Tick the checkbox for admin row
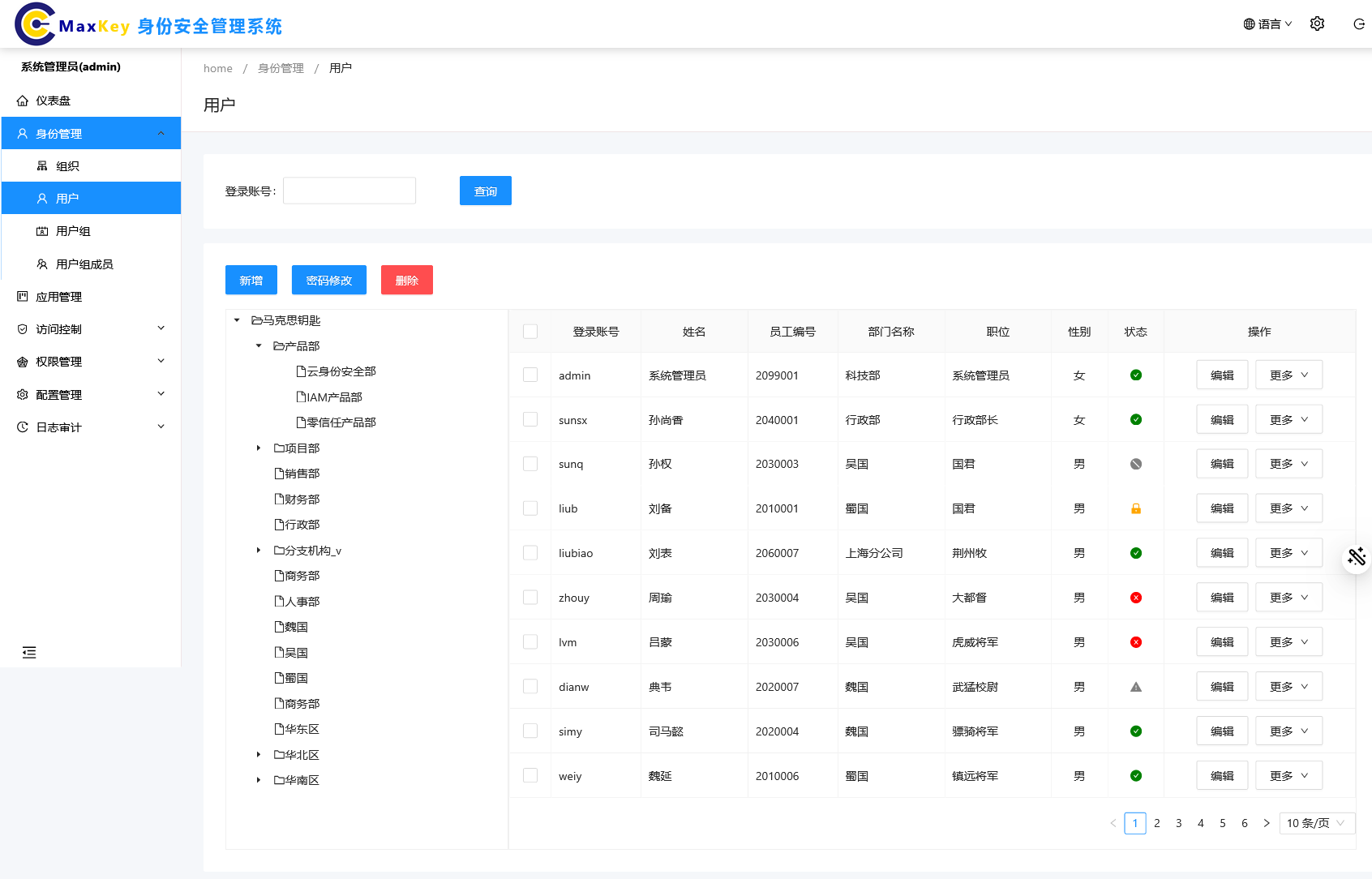This screenshot has width=1372, height=879. point(530,375)
